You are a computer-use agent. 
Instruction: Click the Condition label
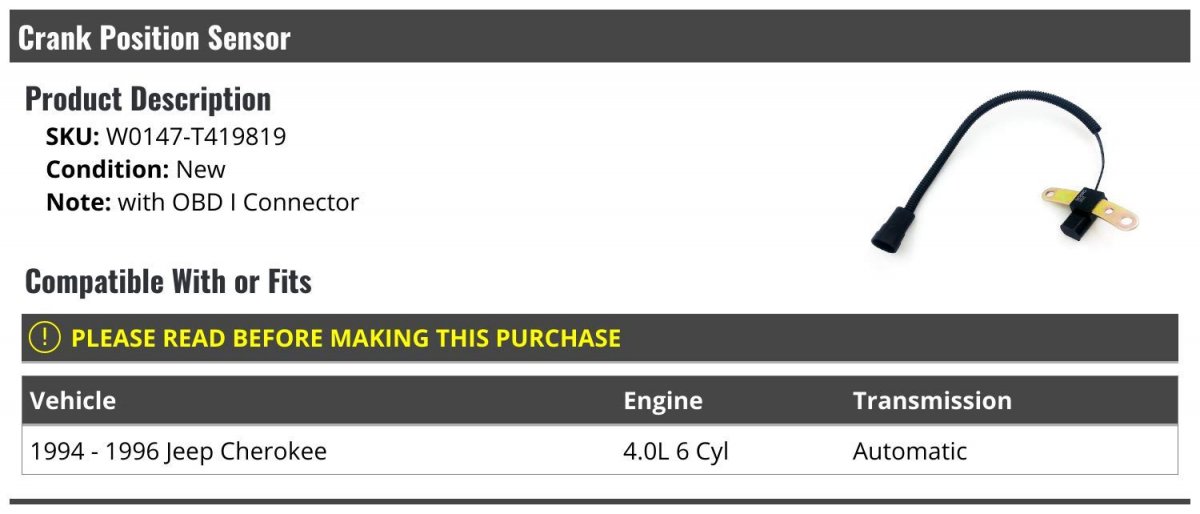(107, 169)
